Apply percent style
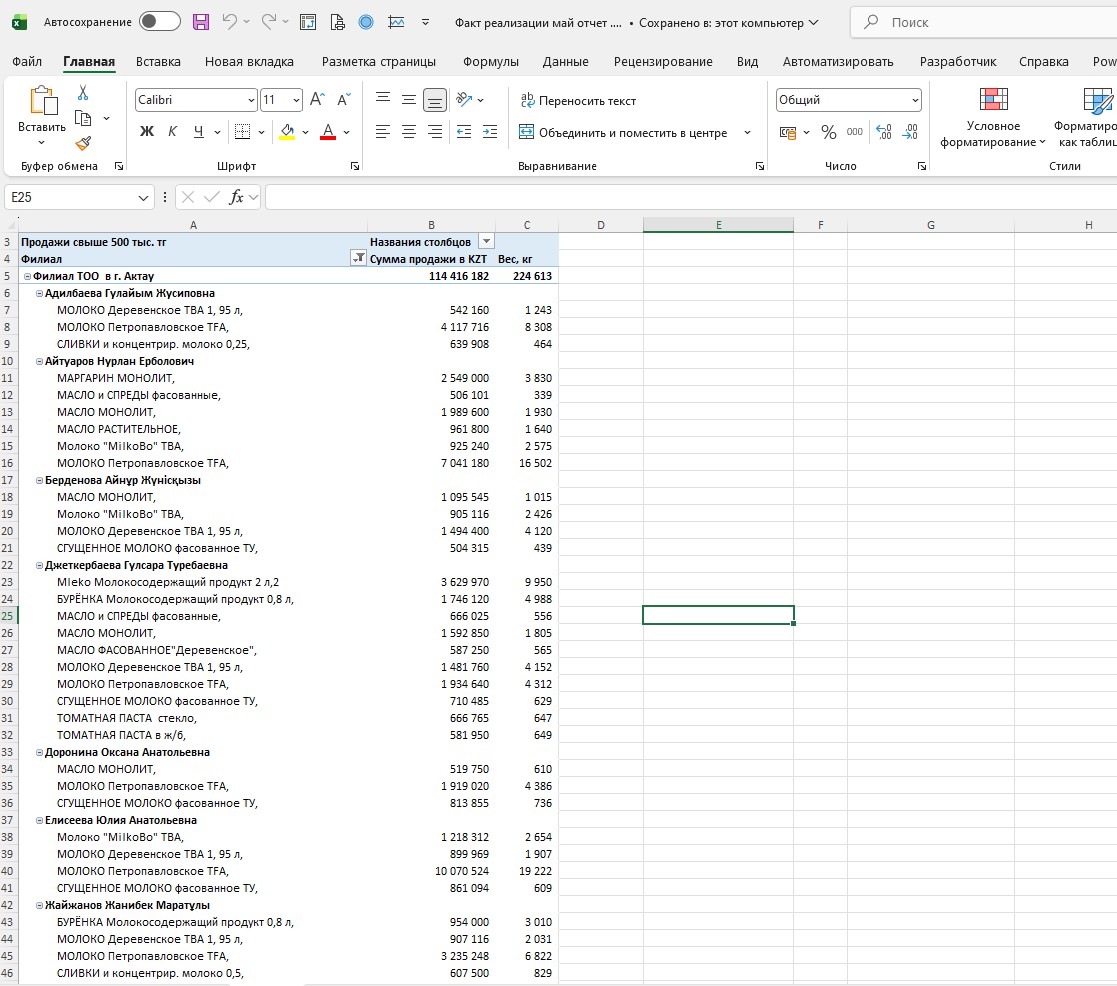Viewport: 1117px width, 986px height. coord(828,132)
